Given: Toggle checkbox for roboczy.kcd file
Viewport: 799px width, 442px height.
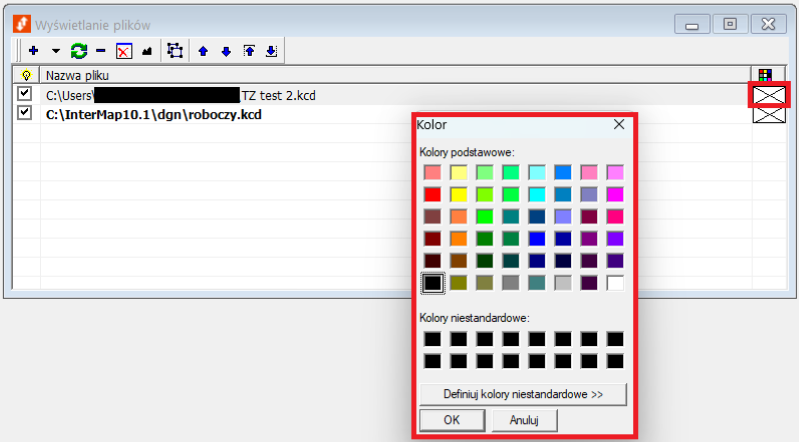Looking at the screenshot, I should [25, 113].
